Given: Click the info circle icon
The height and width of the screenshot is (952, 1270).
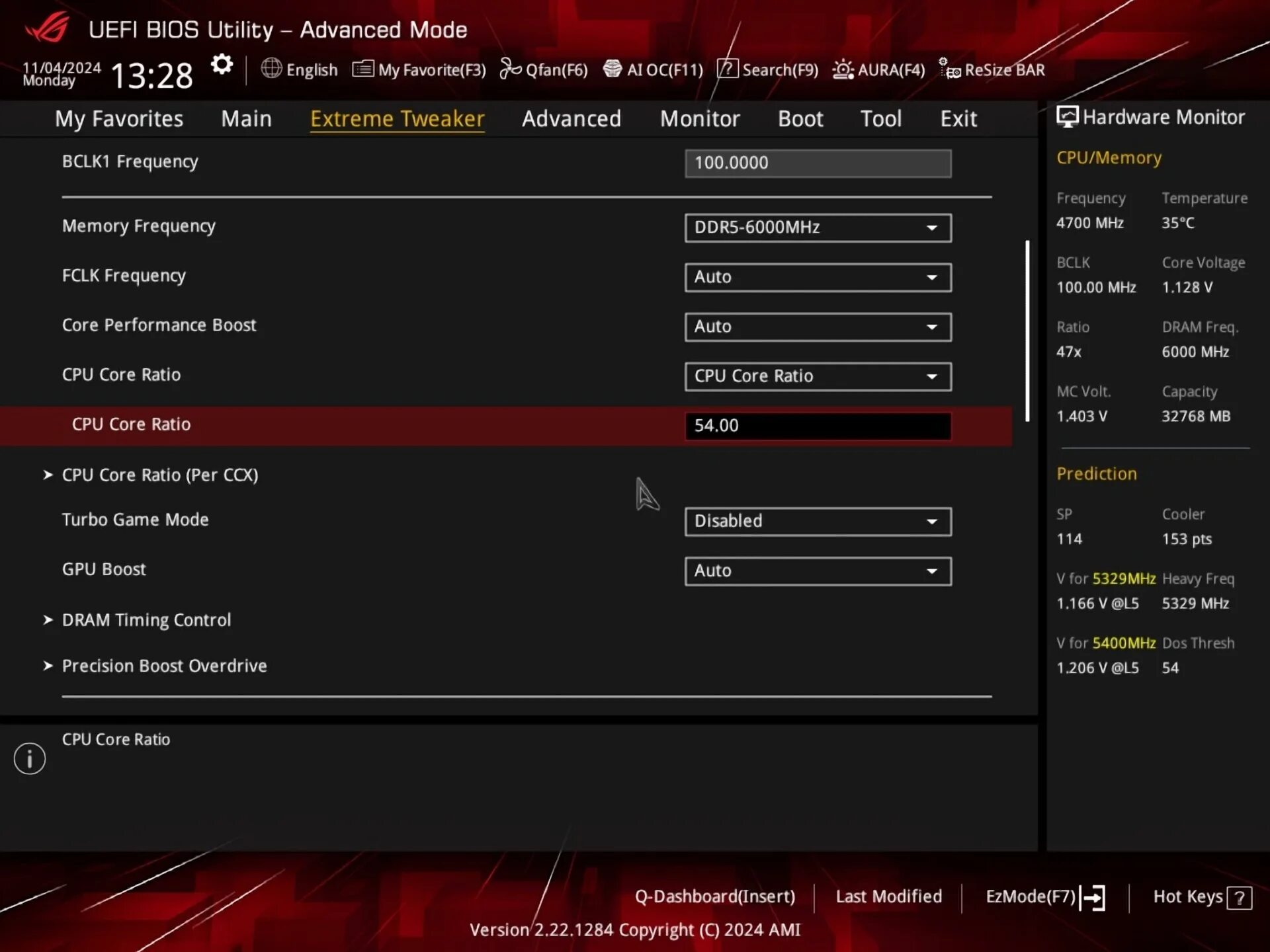Looking at the screenshot, I should (30, 758).
